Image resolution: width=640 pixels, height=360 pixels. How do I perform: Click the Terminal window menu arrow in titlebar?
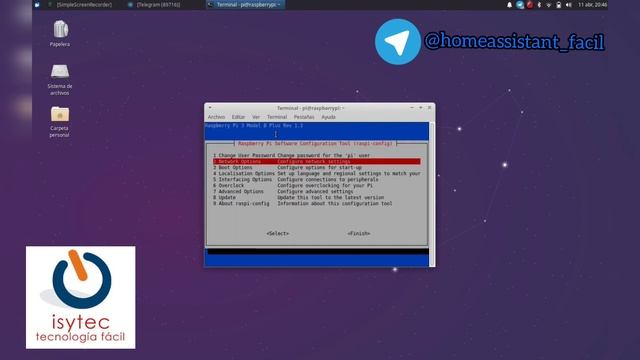[210, 108]
